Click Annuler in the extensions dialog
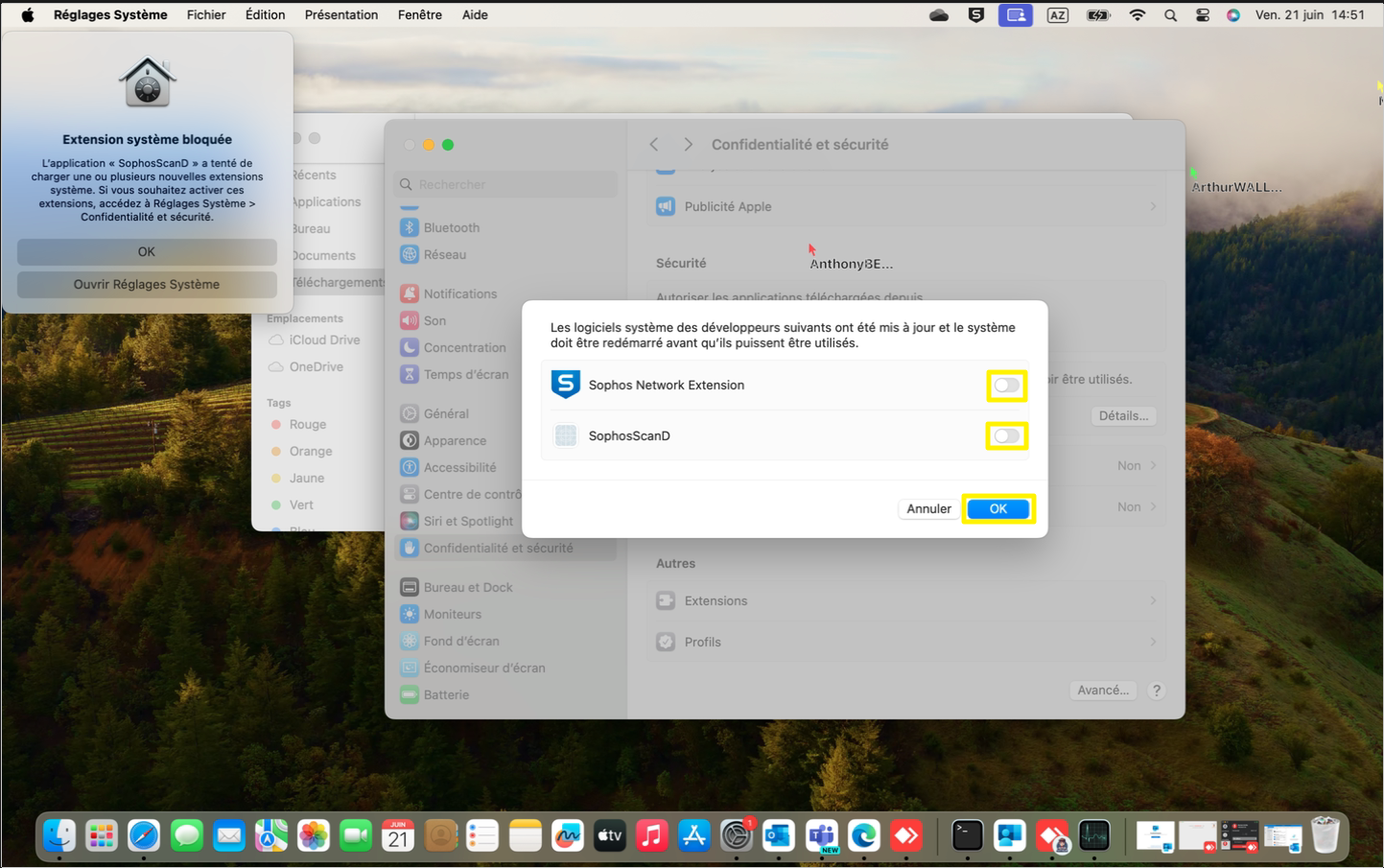This screenshot has width=1384, height=868. 928,508
